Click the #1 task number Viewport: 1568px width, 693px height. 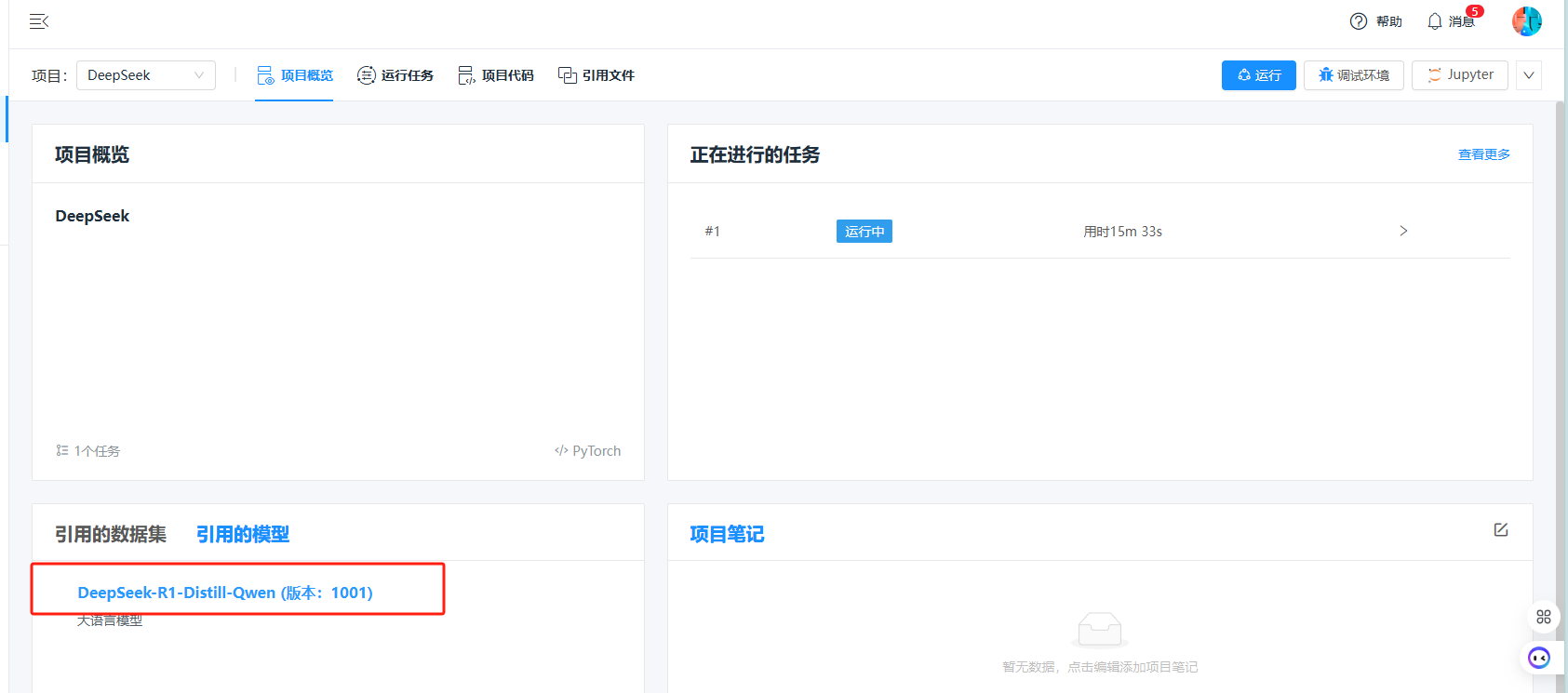click(x=712, y=232)
